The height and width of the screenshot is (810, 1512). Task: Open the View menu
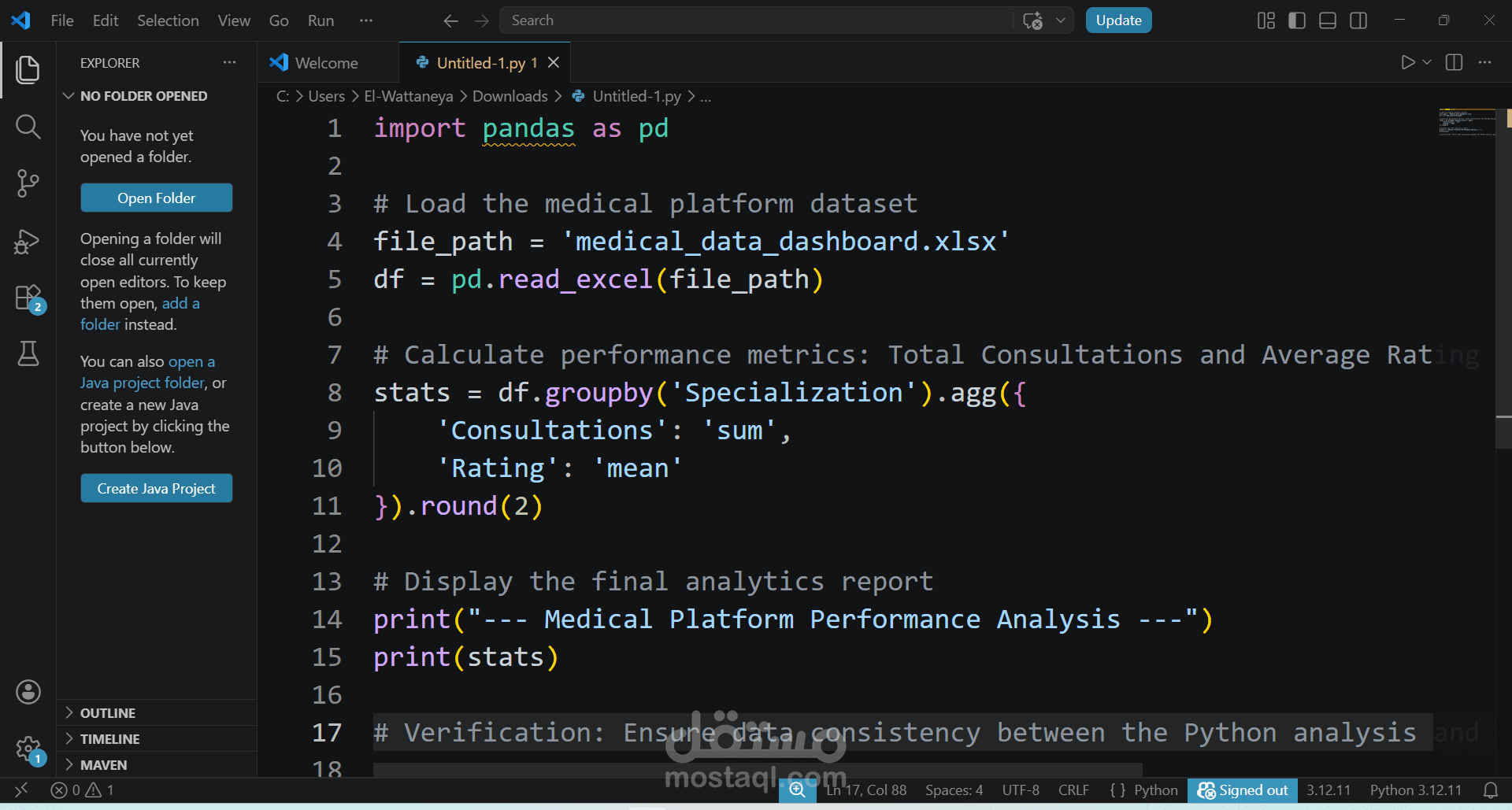[234, 20]
